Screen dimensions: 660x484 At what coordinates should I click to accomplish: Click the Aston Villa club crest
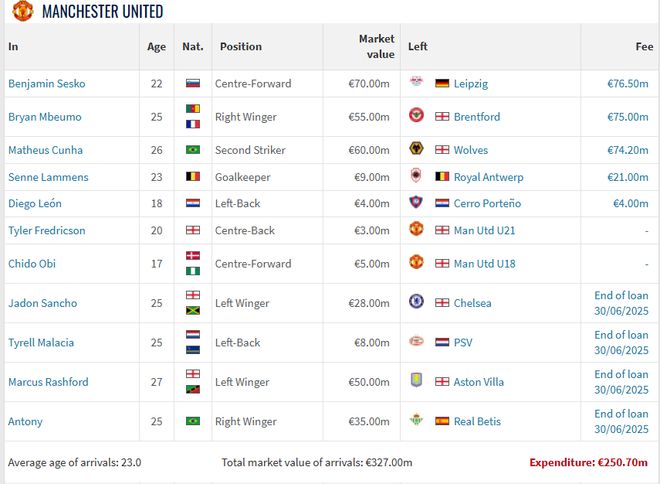(417, 382)
